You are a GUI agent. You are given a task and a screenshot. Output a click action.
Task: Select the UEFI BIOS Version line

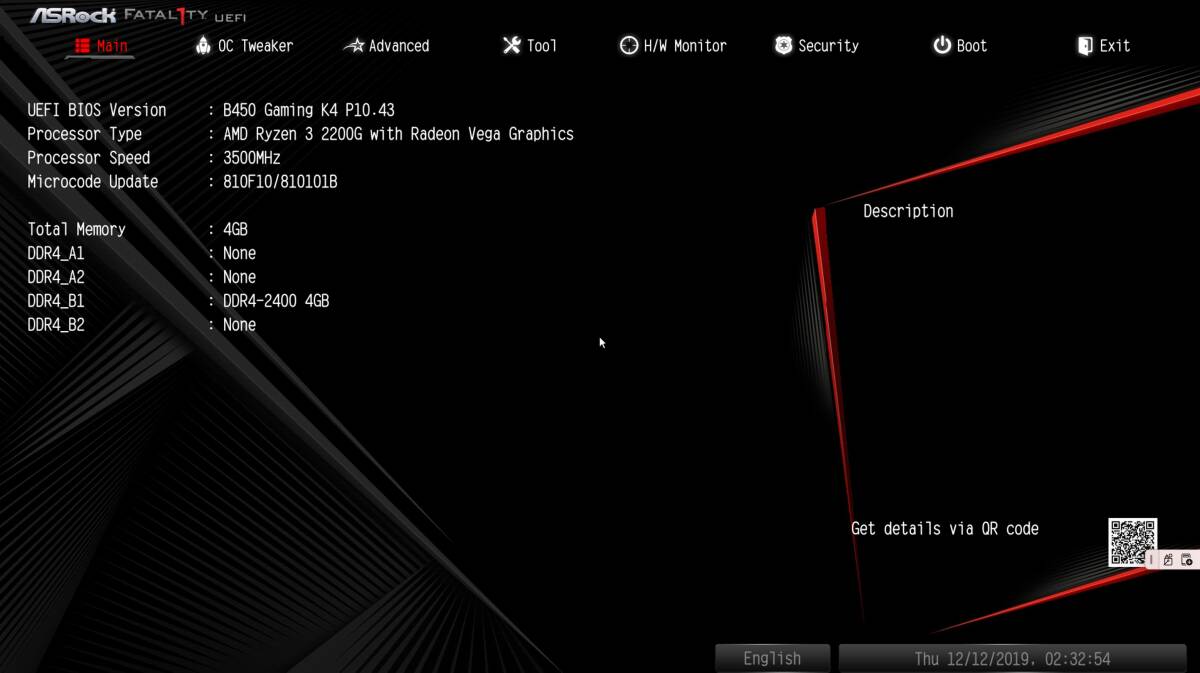tap(211, 110)
